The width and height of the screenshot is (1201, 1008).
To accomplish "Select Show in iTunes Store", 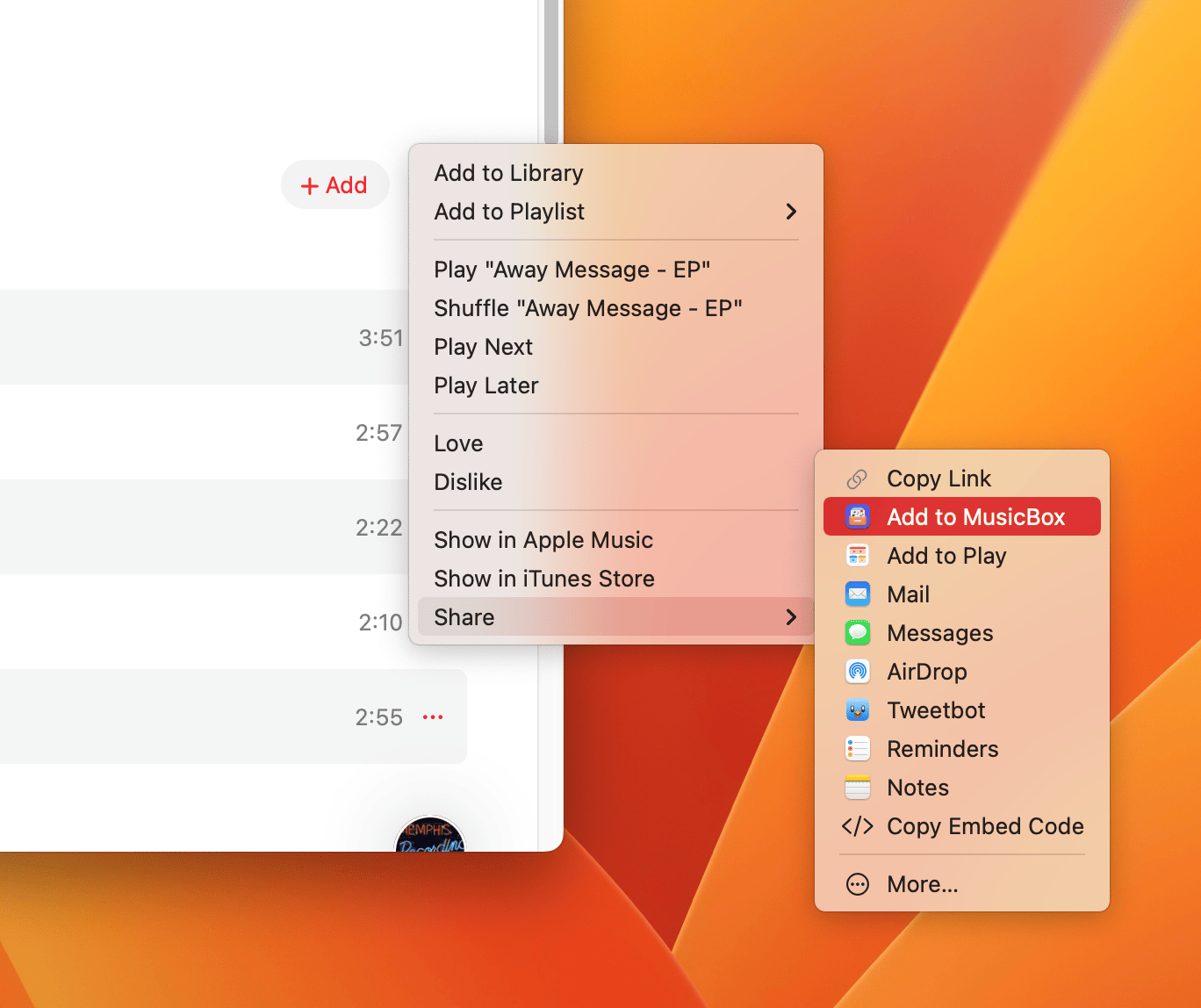I will tap(544, 579).
